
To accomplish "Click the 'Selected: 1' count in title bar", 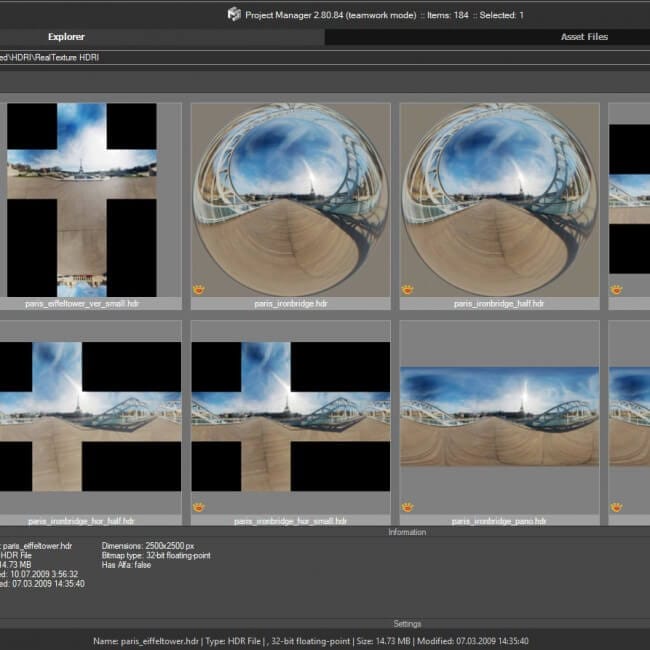I will (502, 15).
